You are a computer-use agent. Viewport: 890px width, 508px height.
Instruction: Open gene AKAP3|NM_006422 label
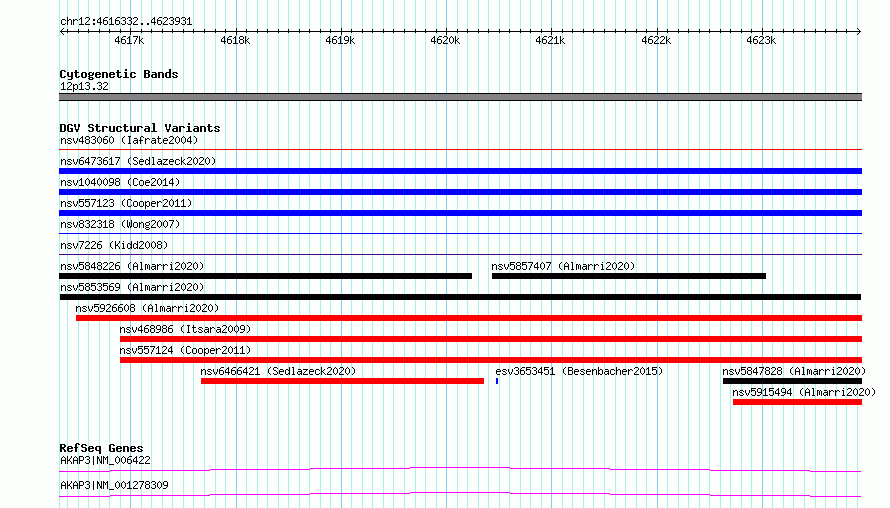click(x=106, y=460)
